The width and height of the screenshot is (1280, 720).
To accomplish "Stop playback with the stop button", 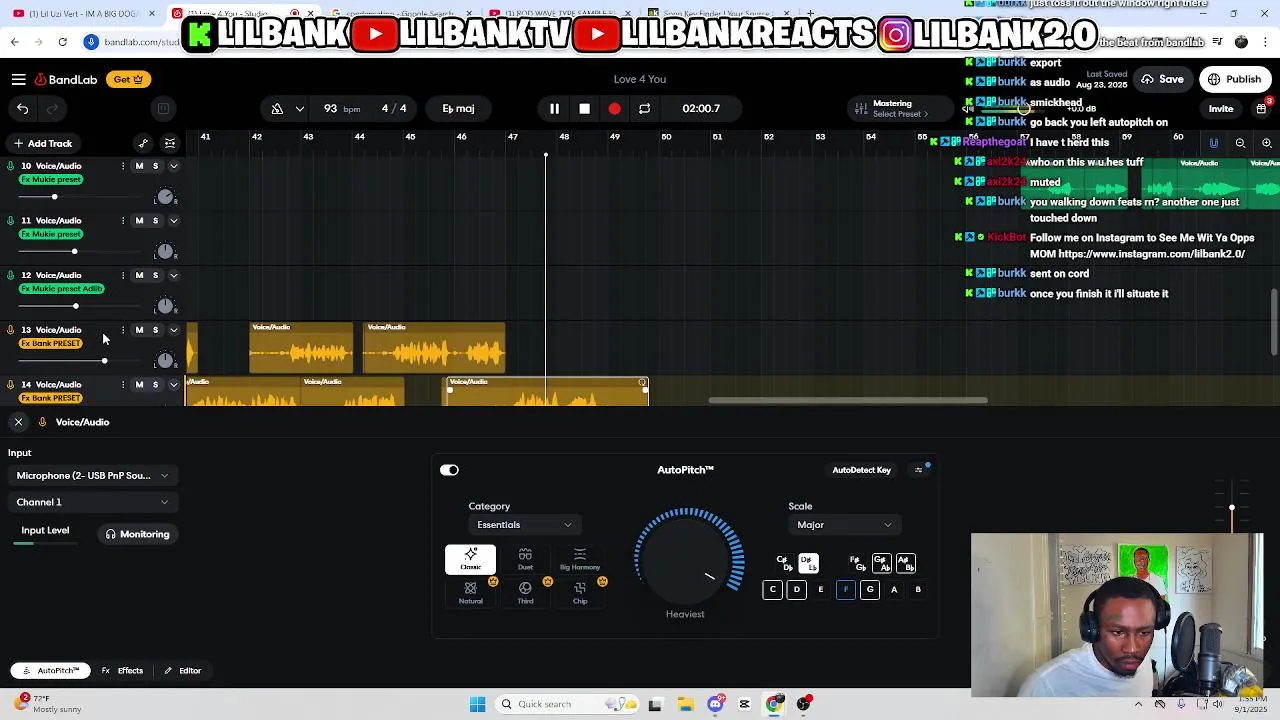I will click(x=584, y=108).
